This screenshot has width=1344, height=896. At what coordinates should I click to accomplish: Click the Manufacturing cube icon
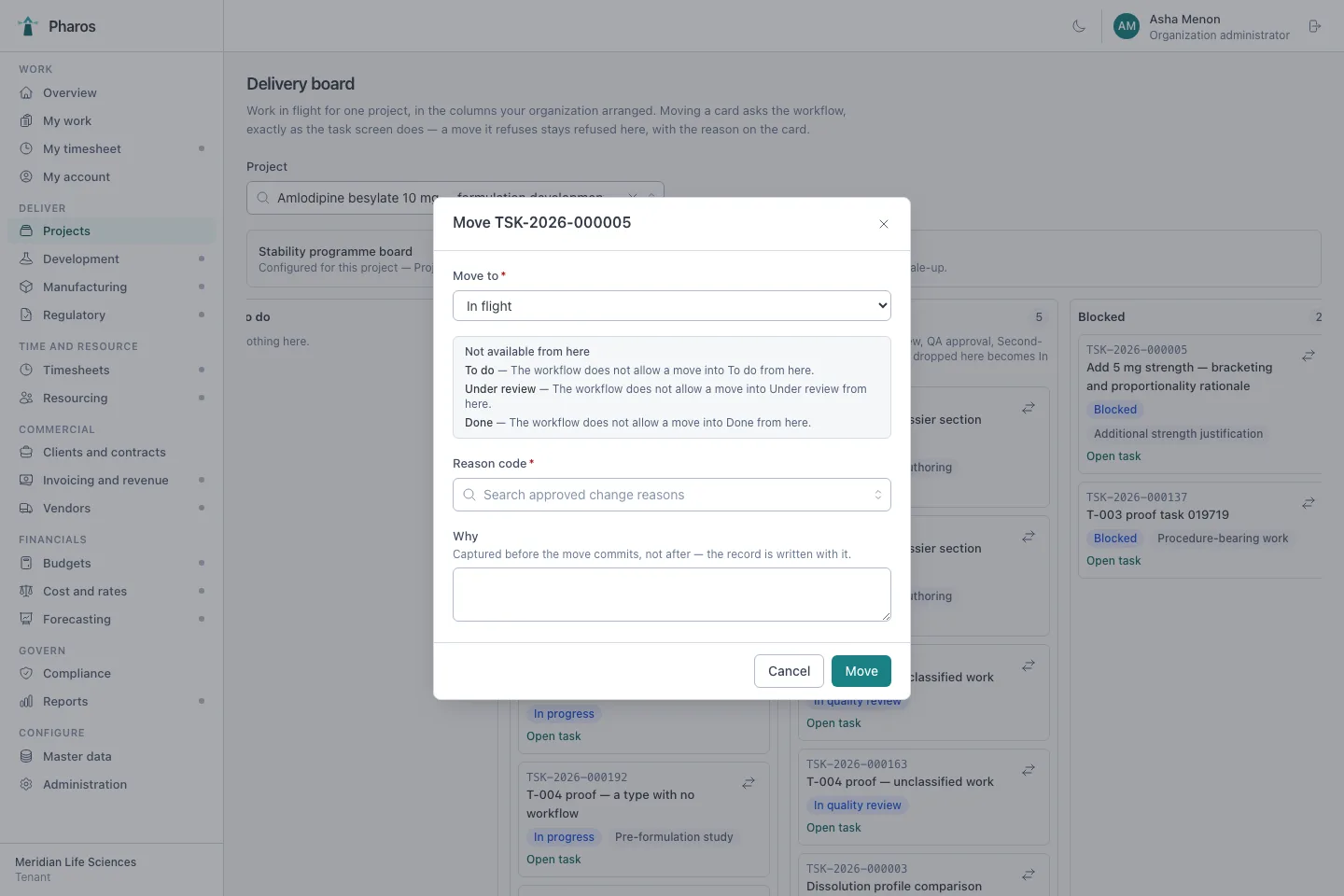click(26, 287)
